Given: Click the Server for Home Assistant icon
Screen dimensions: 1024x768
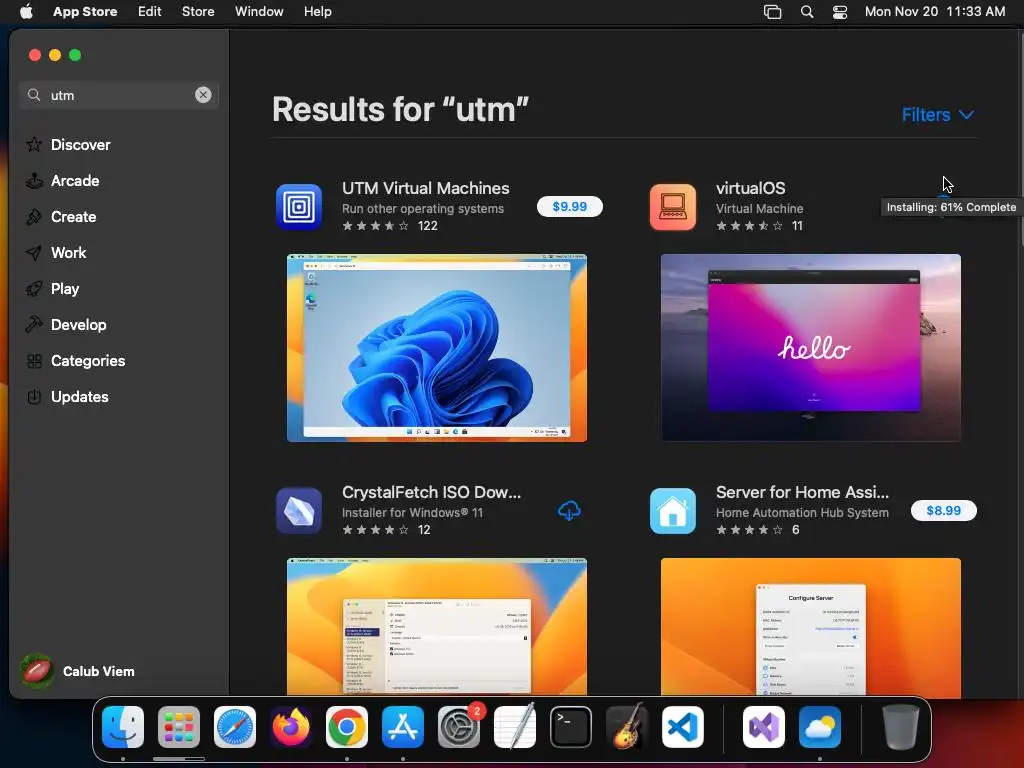Looking at the screenshot, I should [673, 511].
